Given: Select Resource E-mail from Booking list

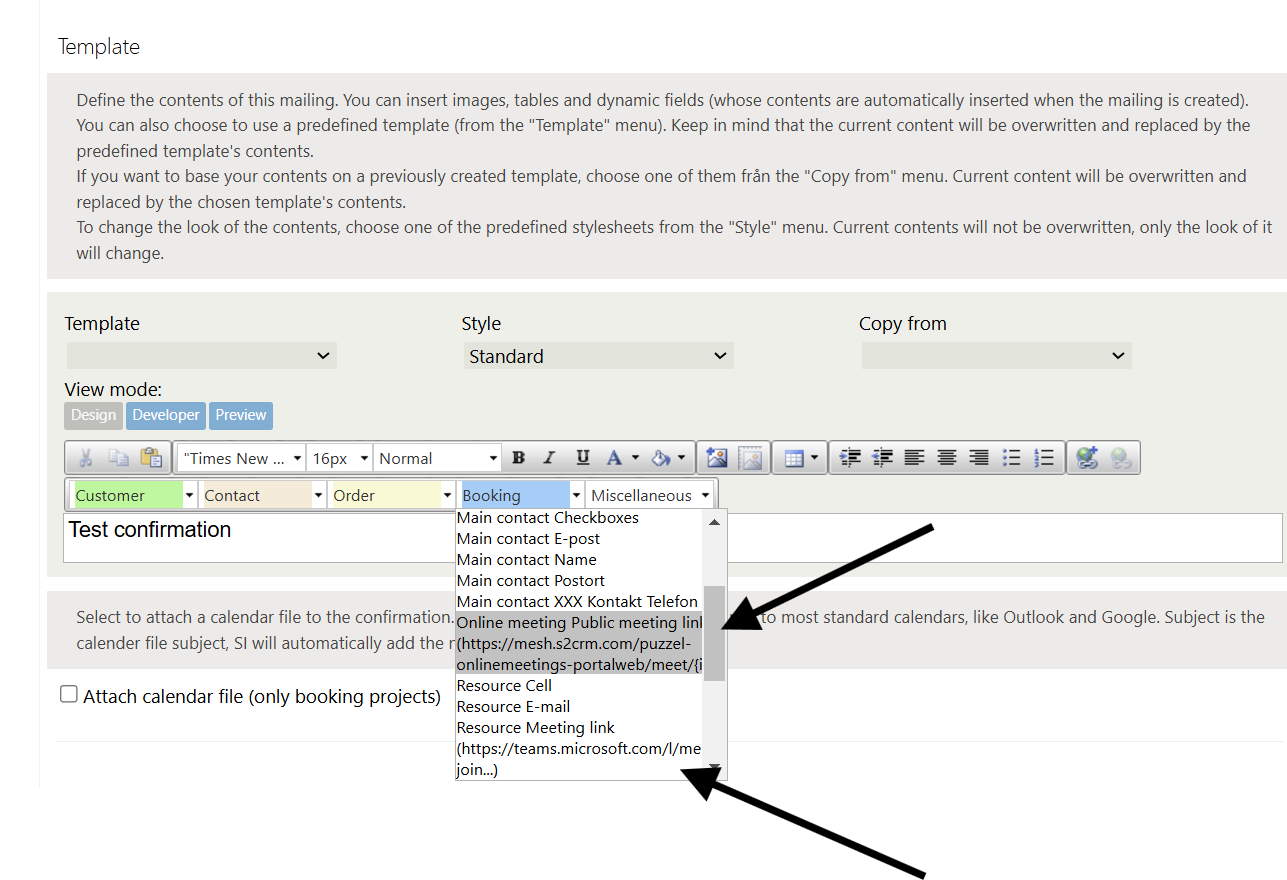Looking at the screenshot, I should (513, 706).
